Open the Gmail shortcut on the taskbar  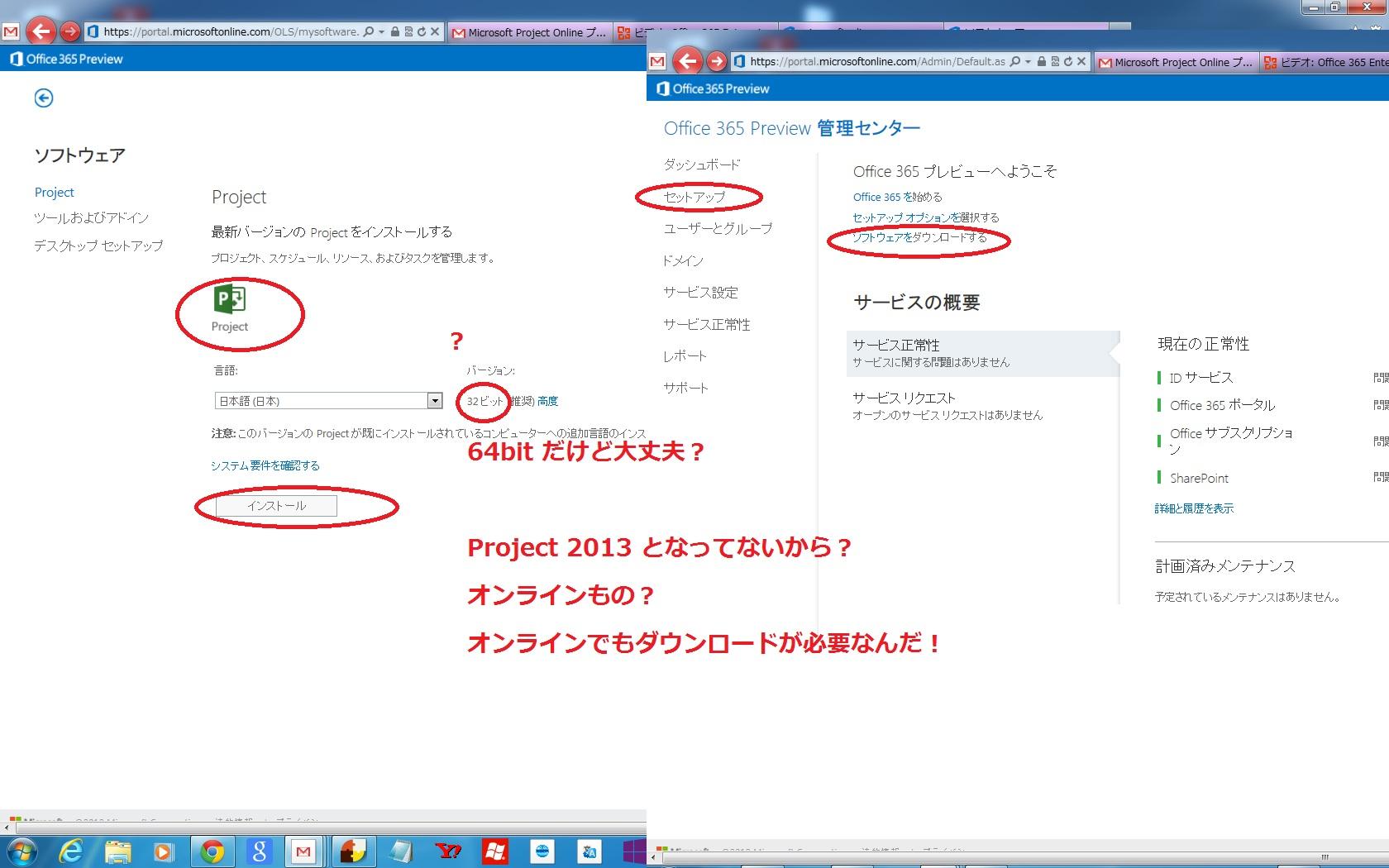(x=304, y=851)
